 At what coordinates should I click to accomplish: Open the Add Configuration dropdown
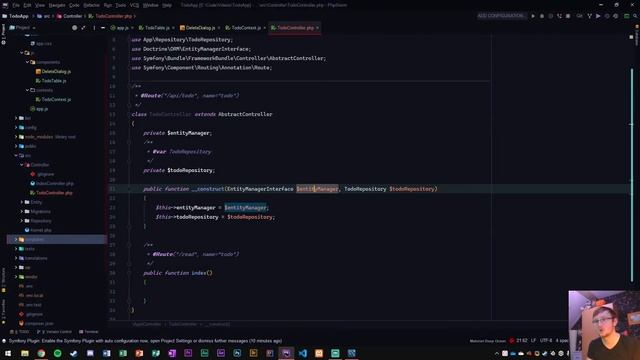coord(501,16)
